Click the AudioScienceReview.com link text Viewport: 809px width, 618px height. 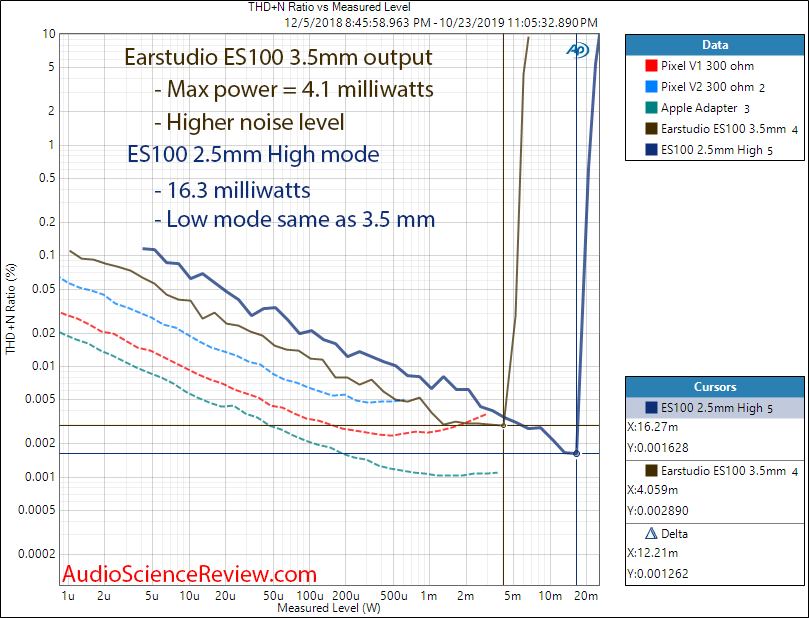point(189,574)
